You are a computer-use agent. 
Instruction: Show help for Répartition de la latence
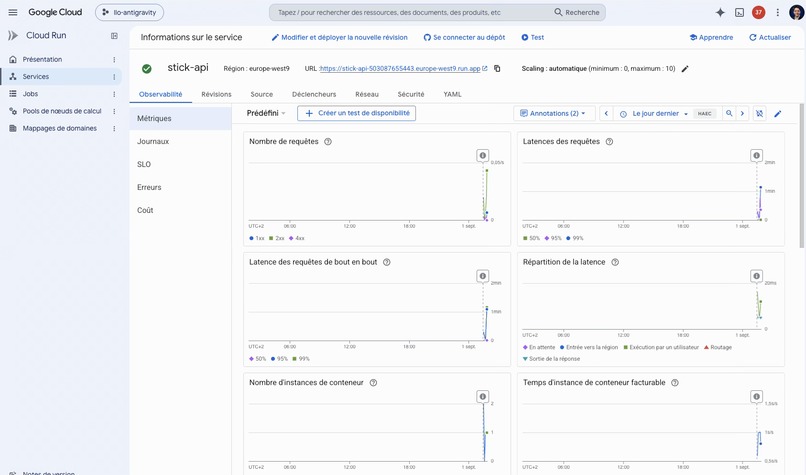615,262
